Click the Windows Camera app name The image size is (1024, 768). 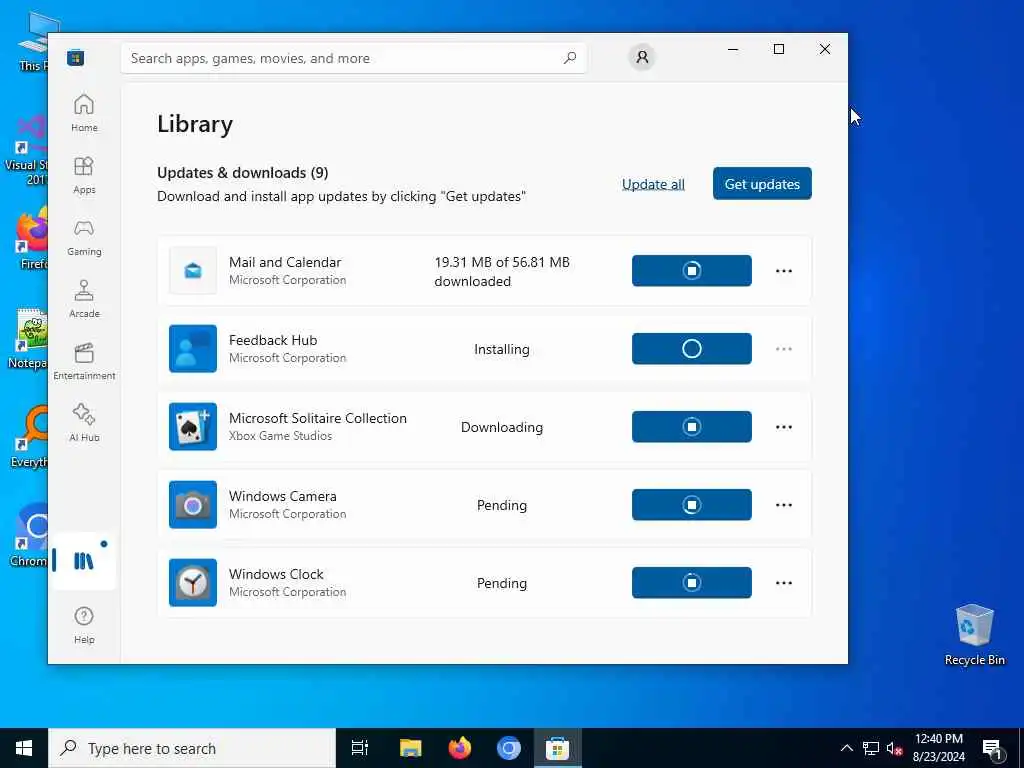point(283,496)
